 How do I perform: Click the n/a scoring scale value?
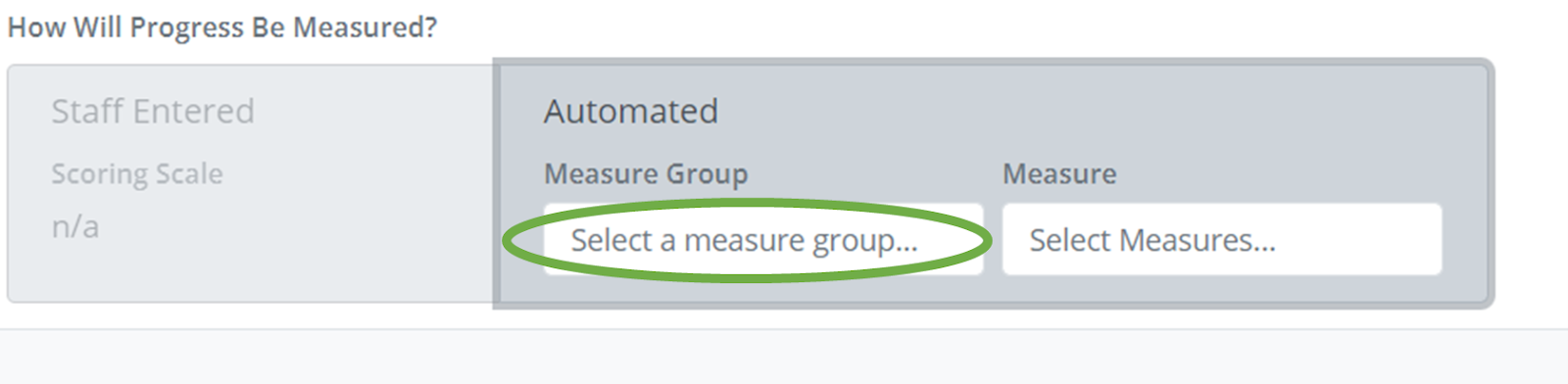(75, 226)
